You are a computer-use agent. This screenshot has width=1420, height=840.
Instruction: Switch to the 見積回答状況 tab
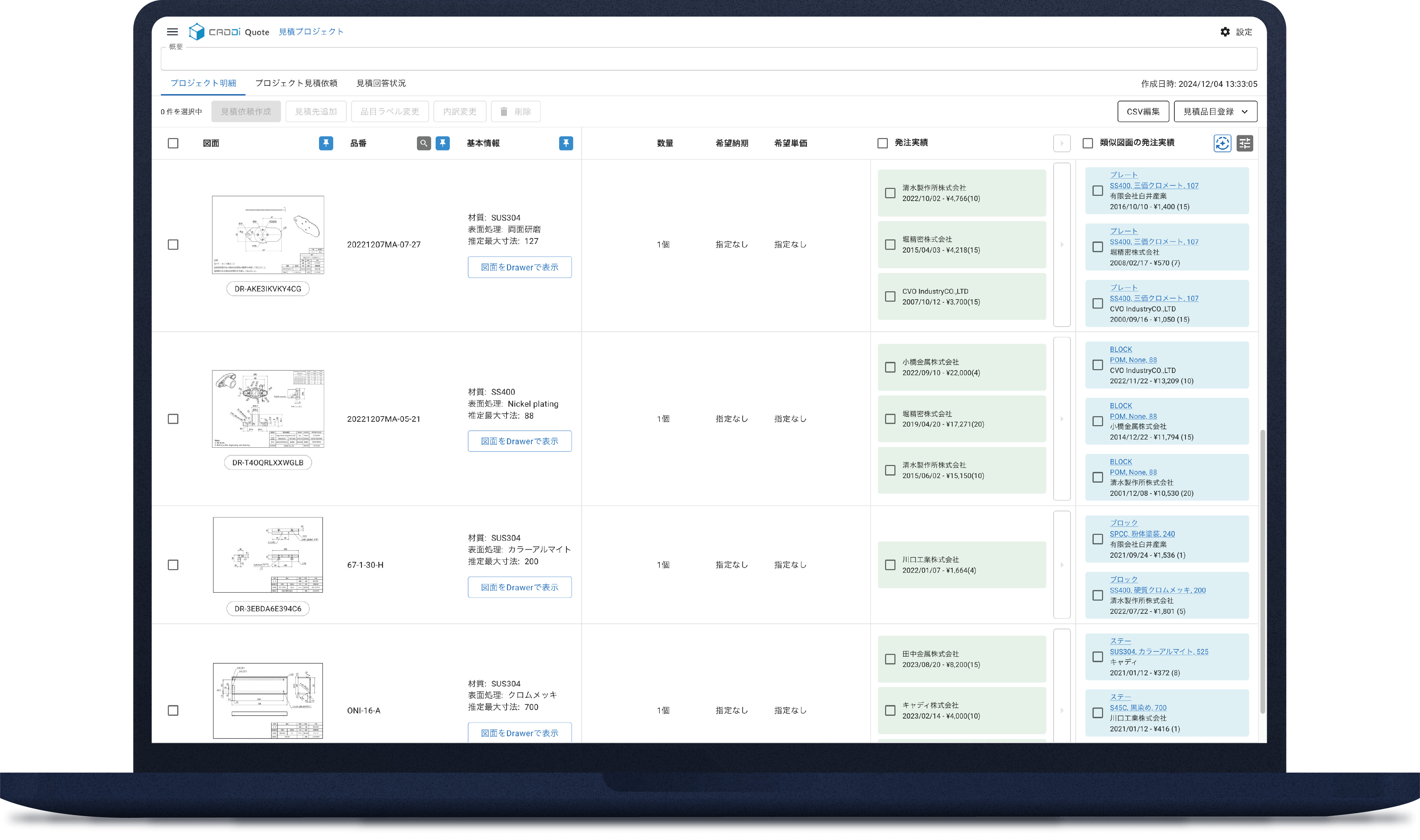pyautogui.click(x=380, y=83)
